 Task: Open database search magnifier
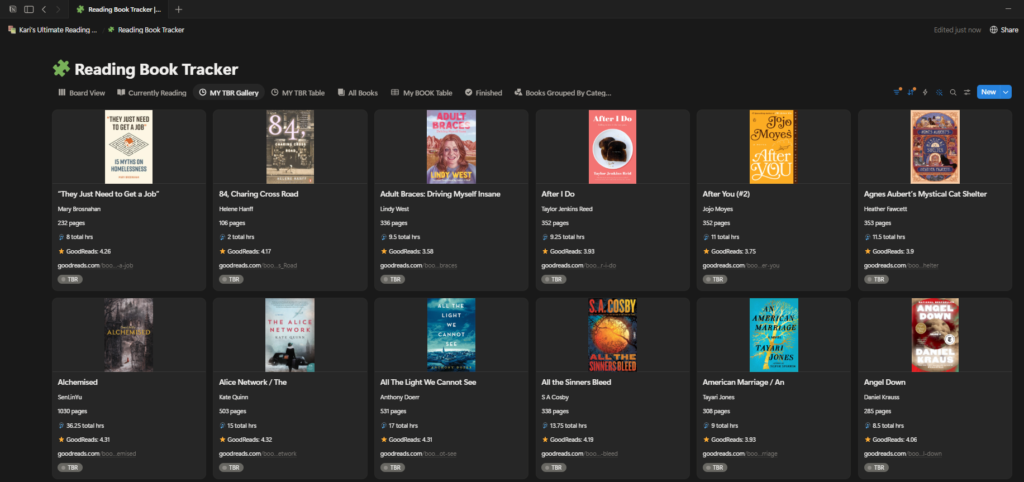pos(953,92)
